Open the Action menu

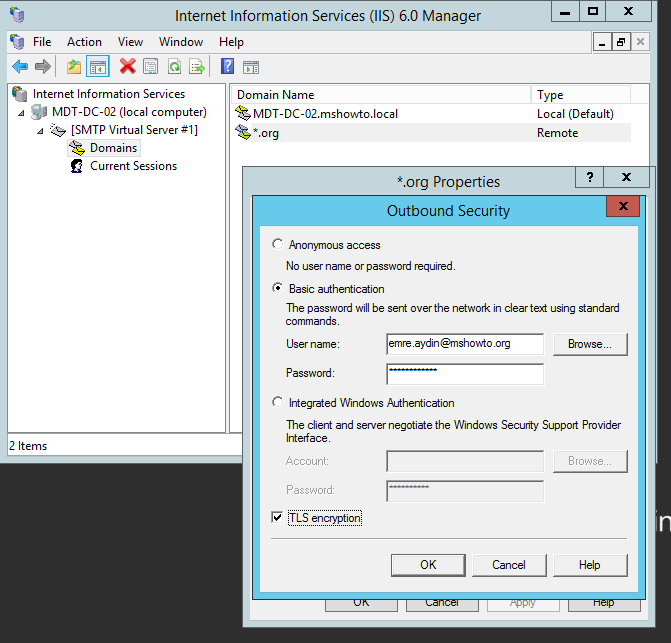tap(84, 42)
